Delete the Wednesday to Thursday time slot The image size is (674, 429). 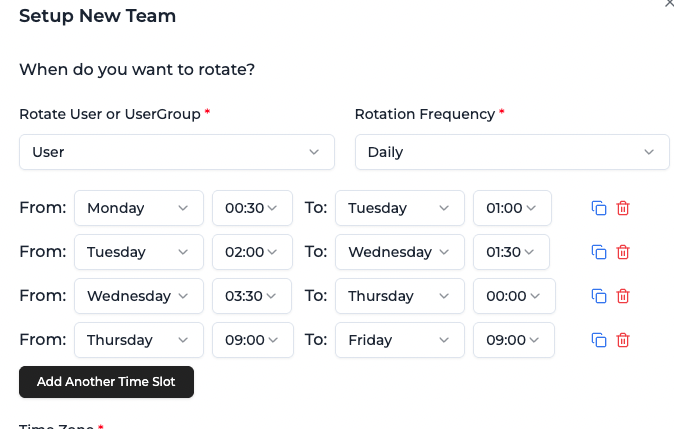coord(623,296)
